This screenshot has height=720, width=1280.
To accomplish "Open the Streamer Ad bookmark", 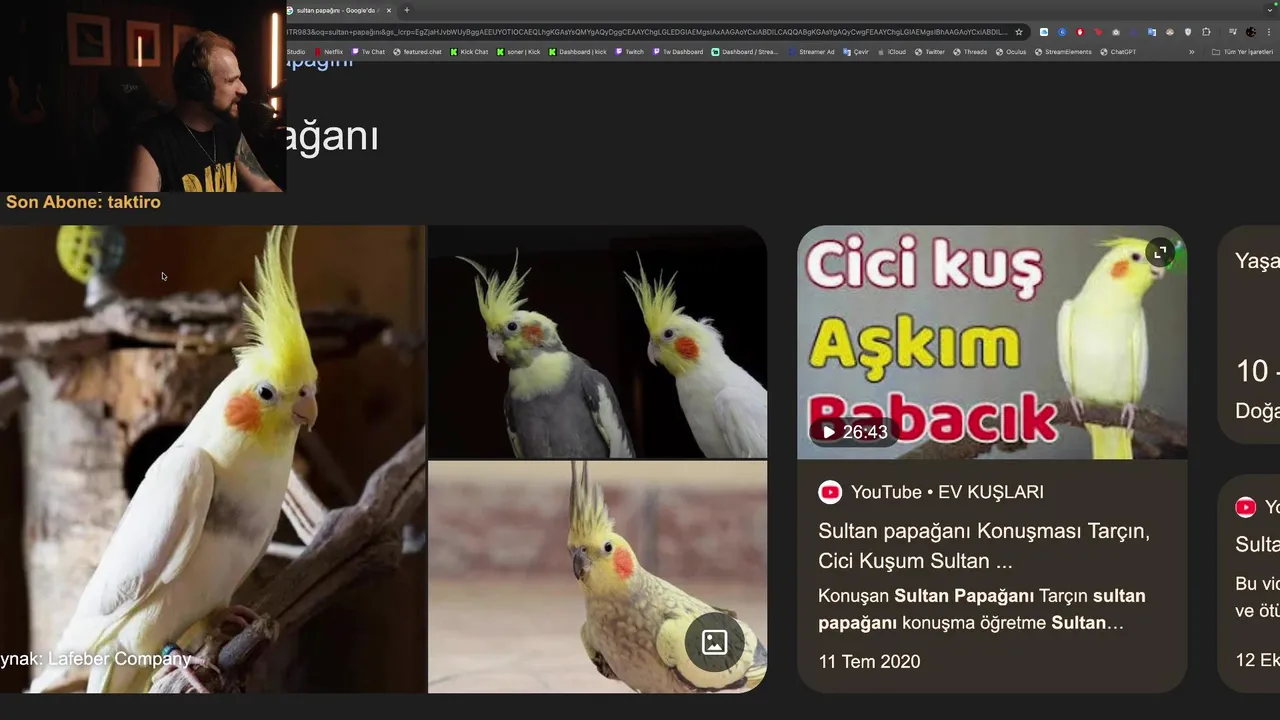I will coord(811,52).
